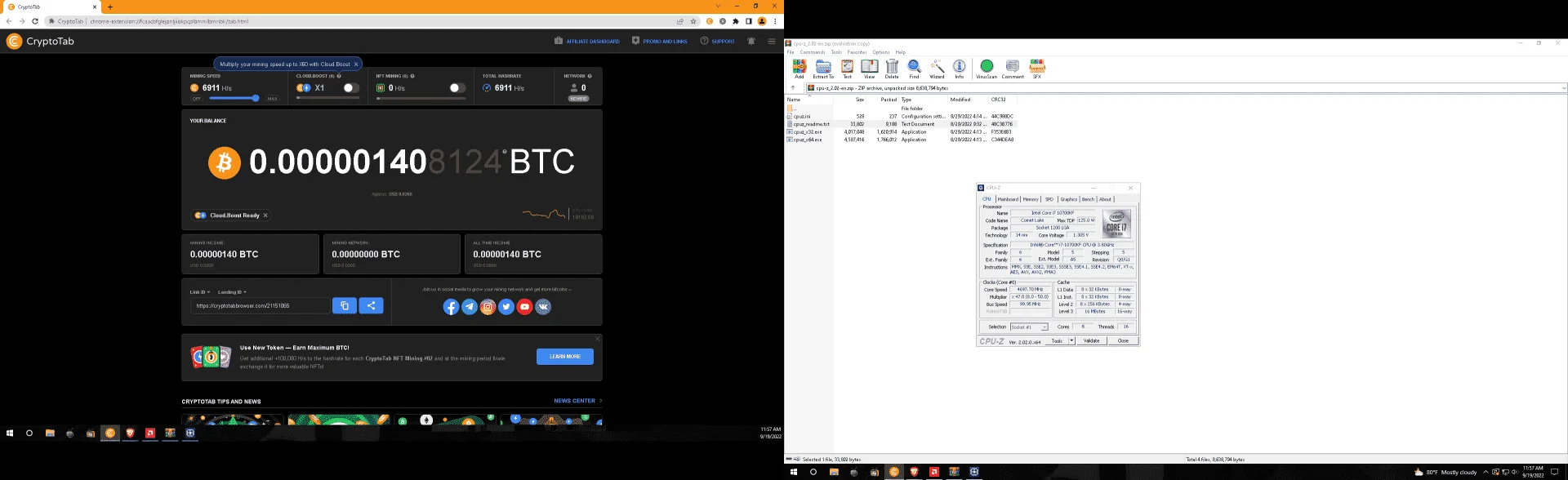Select cpuz_x64.exe in the archive list
Image resolution: width=1568 pixels, height=480 pixels.
tap(808, 140)
